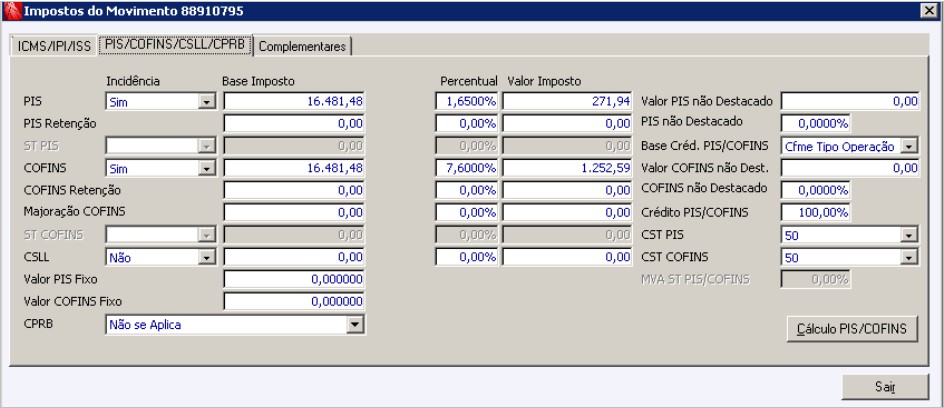Click the PIS não Destacado percentage field
This screenshot has width=944, height=408.
point(816,124)
